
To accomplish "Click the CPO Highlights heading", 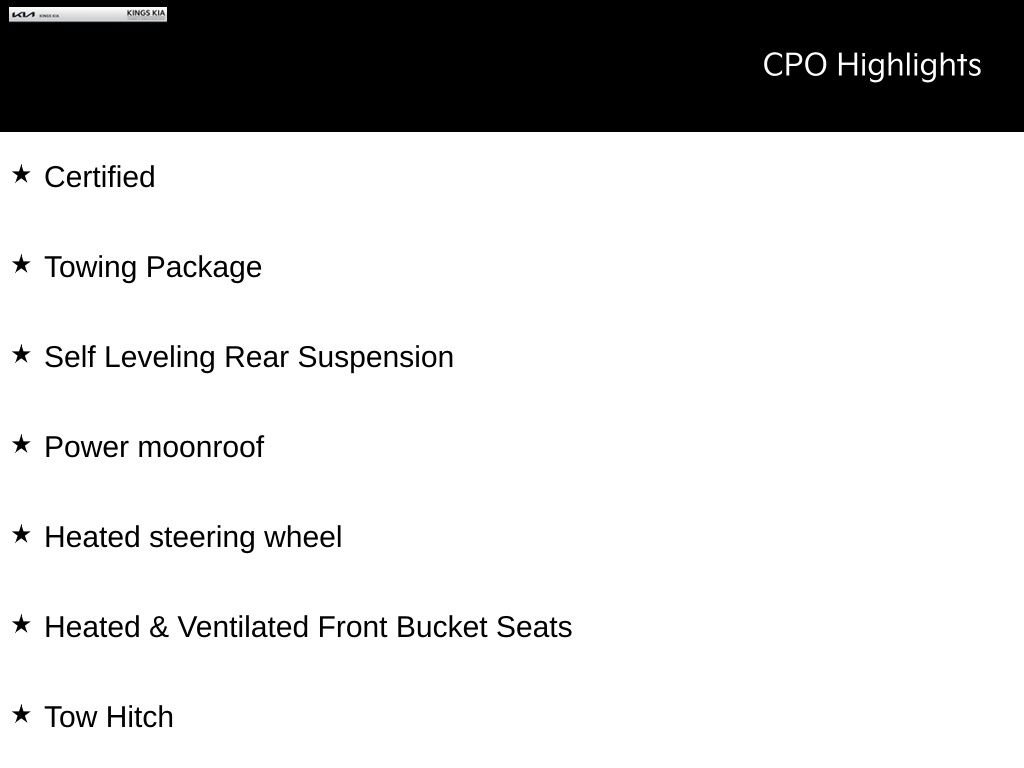I will (x=872, y=65).
